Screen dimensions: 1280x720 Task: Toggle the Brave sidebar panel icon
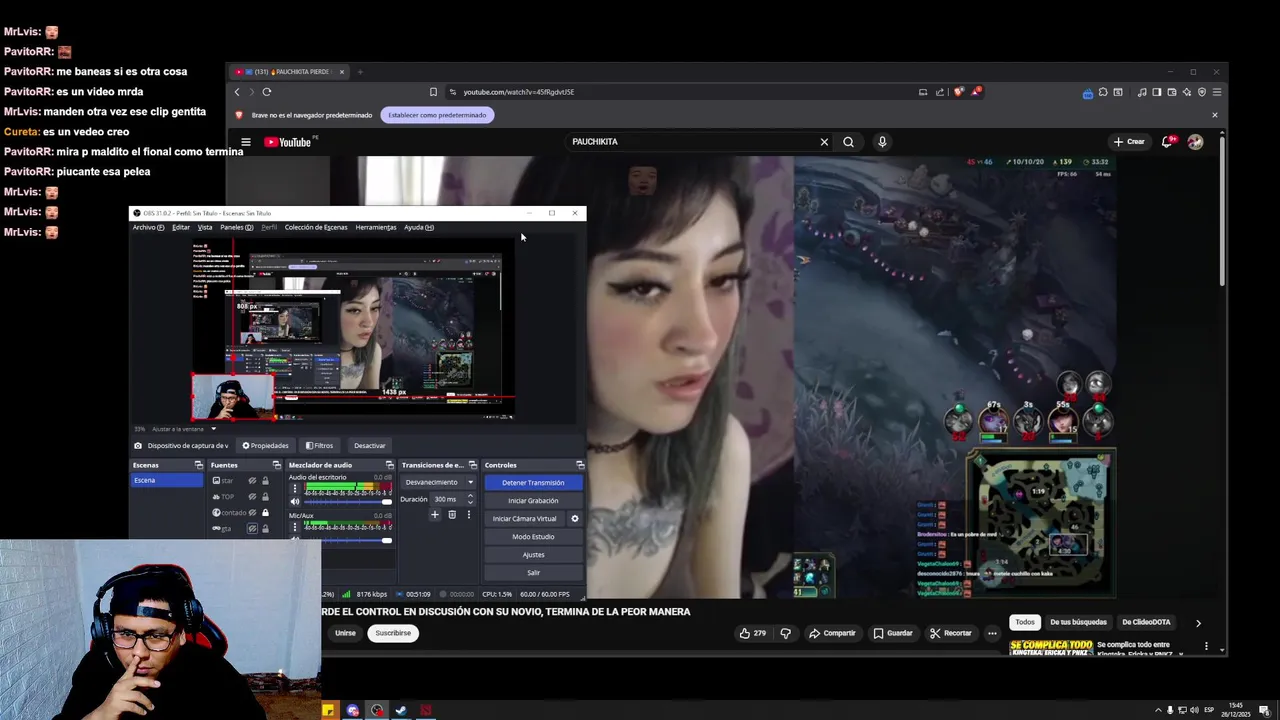[x=1157, y=92]
